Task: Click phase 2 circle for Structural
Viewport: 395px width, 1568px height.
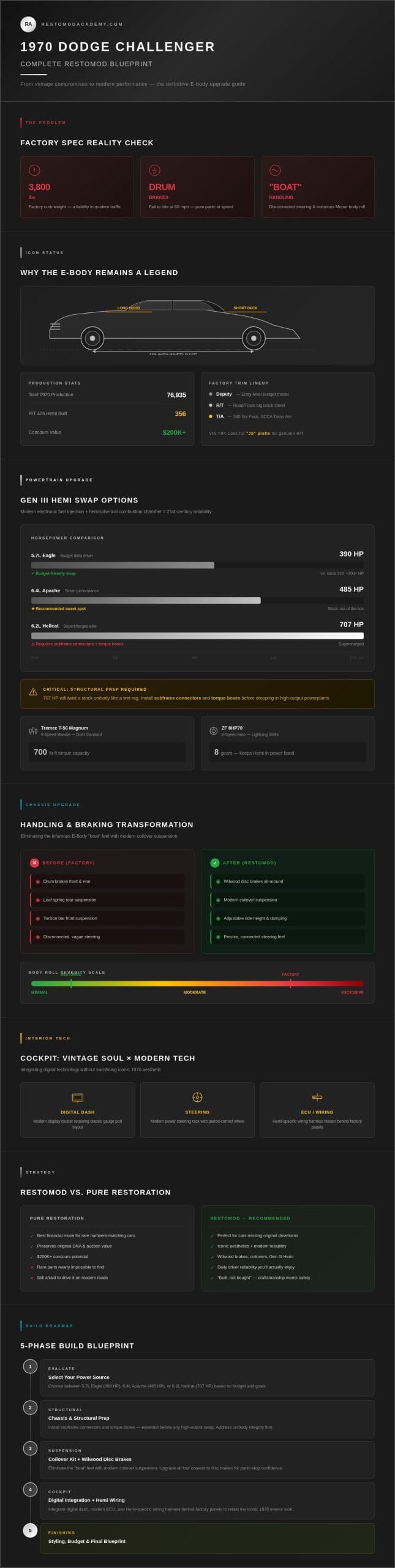Action: pyautogui.click(x=30, y=1408)
